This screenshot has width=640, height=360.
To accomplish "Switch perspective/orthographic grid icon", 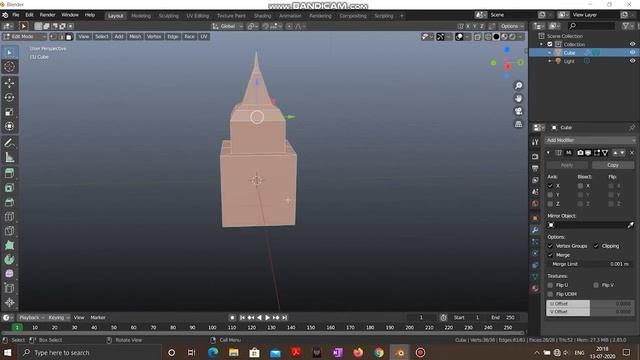I will click(518, 124).
